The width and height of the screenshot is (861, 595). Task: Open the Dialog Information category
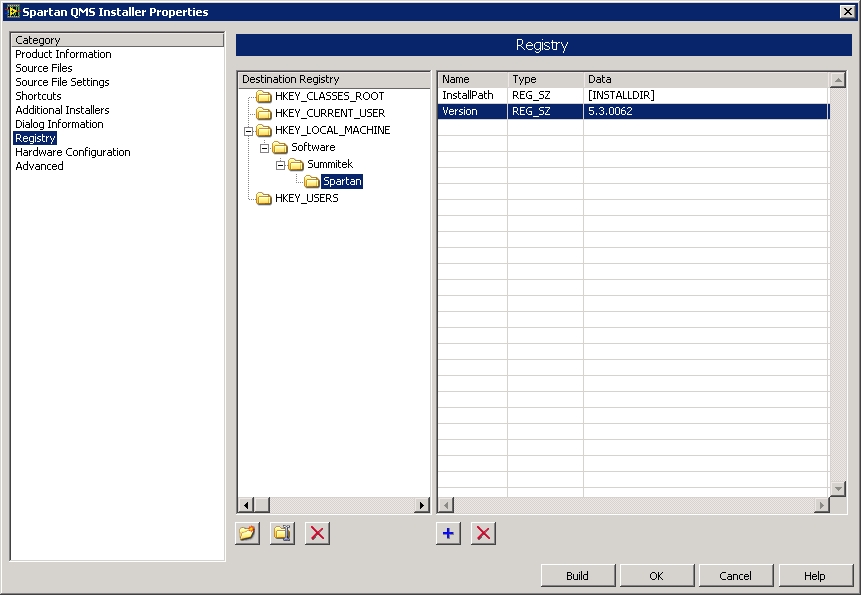[x=59, y=124]
